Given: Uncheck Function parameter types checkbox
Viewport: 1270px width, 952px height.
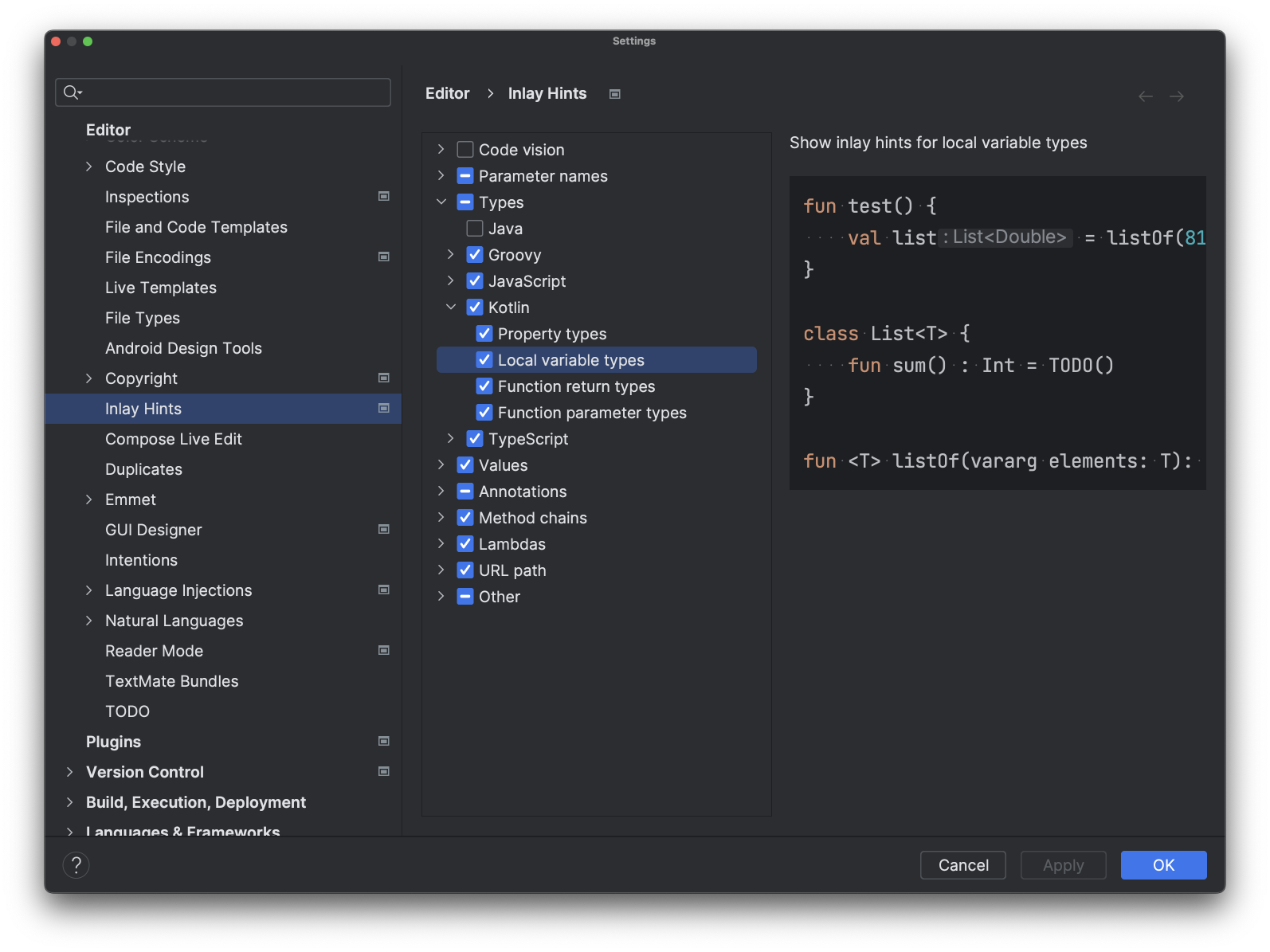Looking at the screenshot, I should coord(484,413).
